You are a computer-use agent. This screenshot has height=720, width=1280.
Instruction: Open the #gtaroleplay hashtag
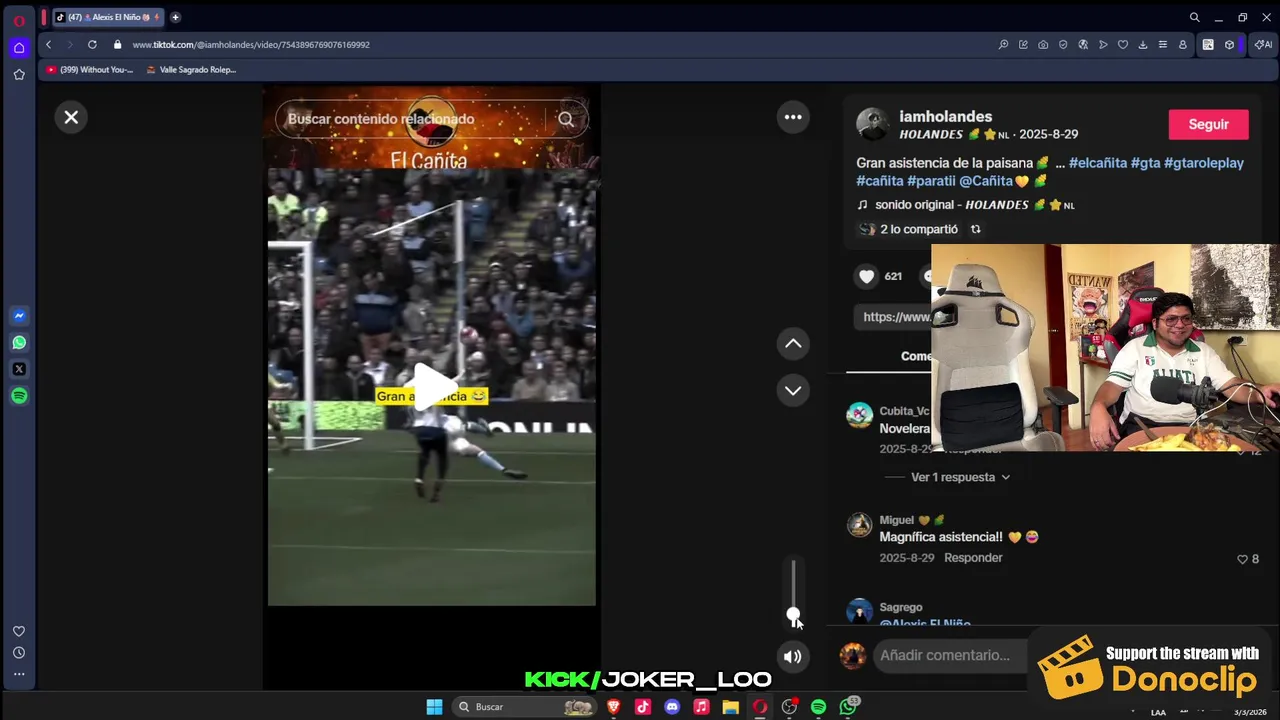pos(1204,163)
